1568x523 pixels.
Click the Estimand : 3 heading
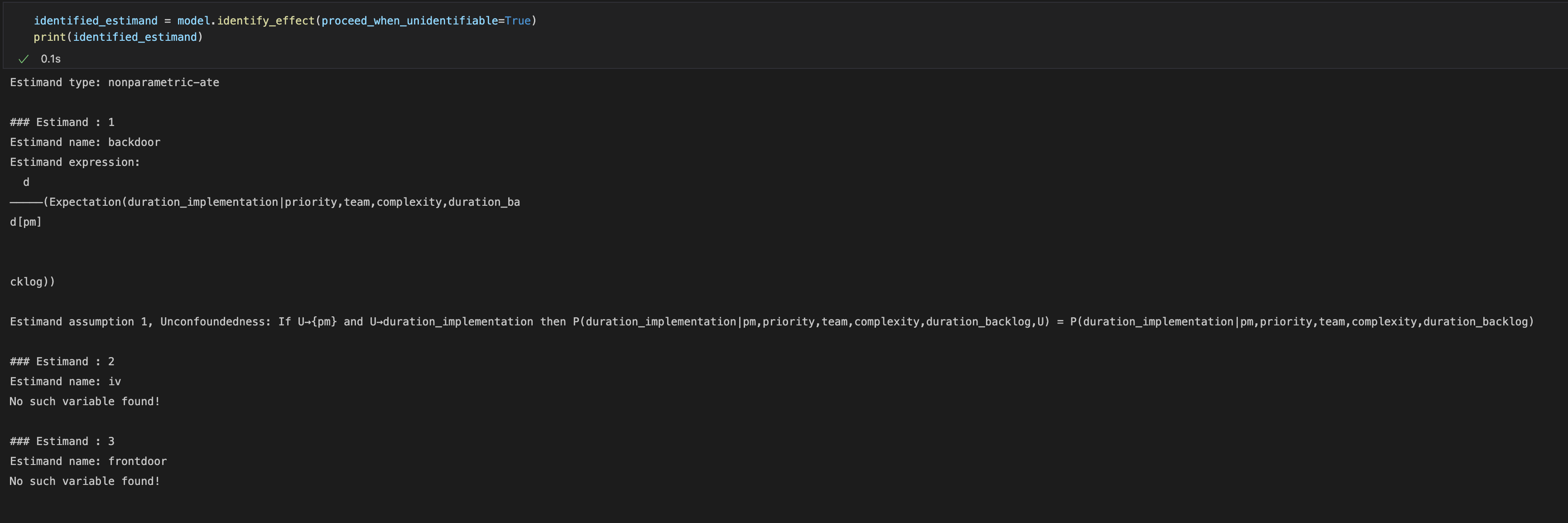[x=62, y=441]
